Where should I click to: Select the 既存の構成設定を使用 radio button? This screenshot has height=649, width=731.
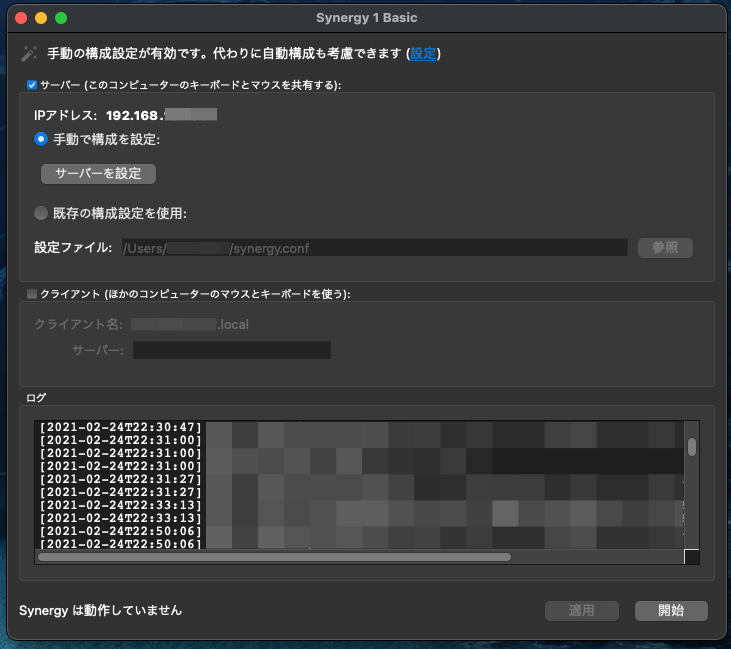pos(41,213)
